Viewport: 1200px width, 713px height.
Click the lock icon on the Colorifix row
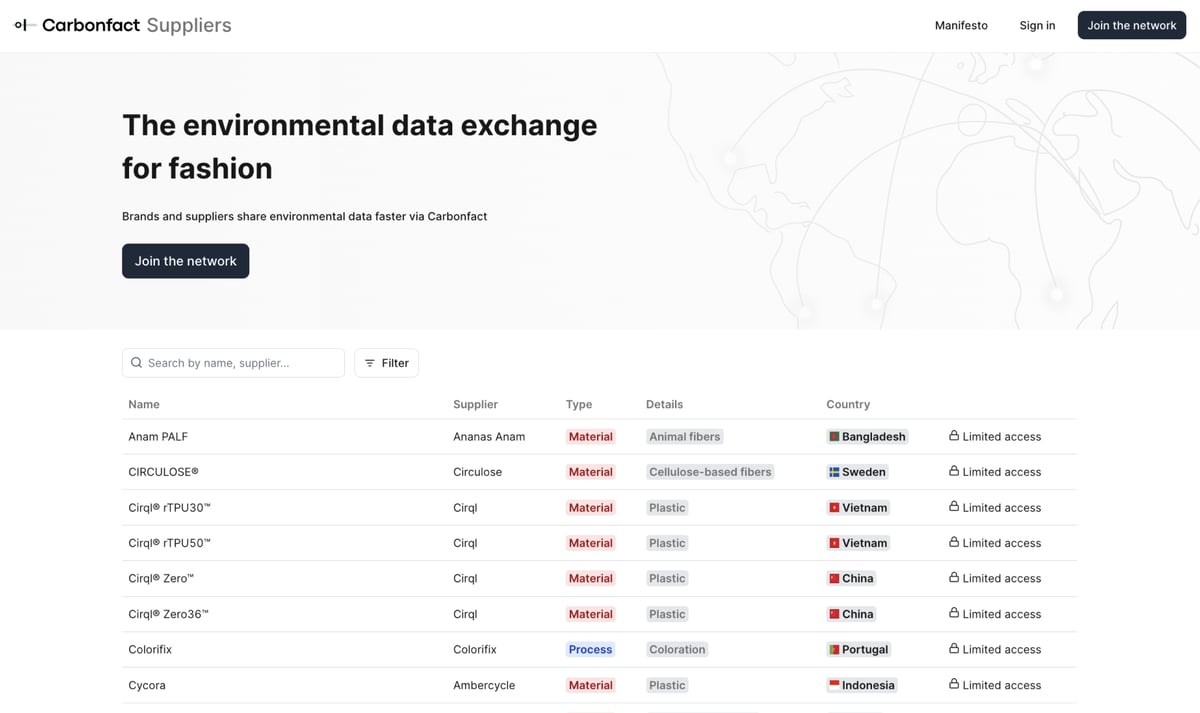(x=952, y=649)
